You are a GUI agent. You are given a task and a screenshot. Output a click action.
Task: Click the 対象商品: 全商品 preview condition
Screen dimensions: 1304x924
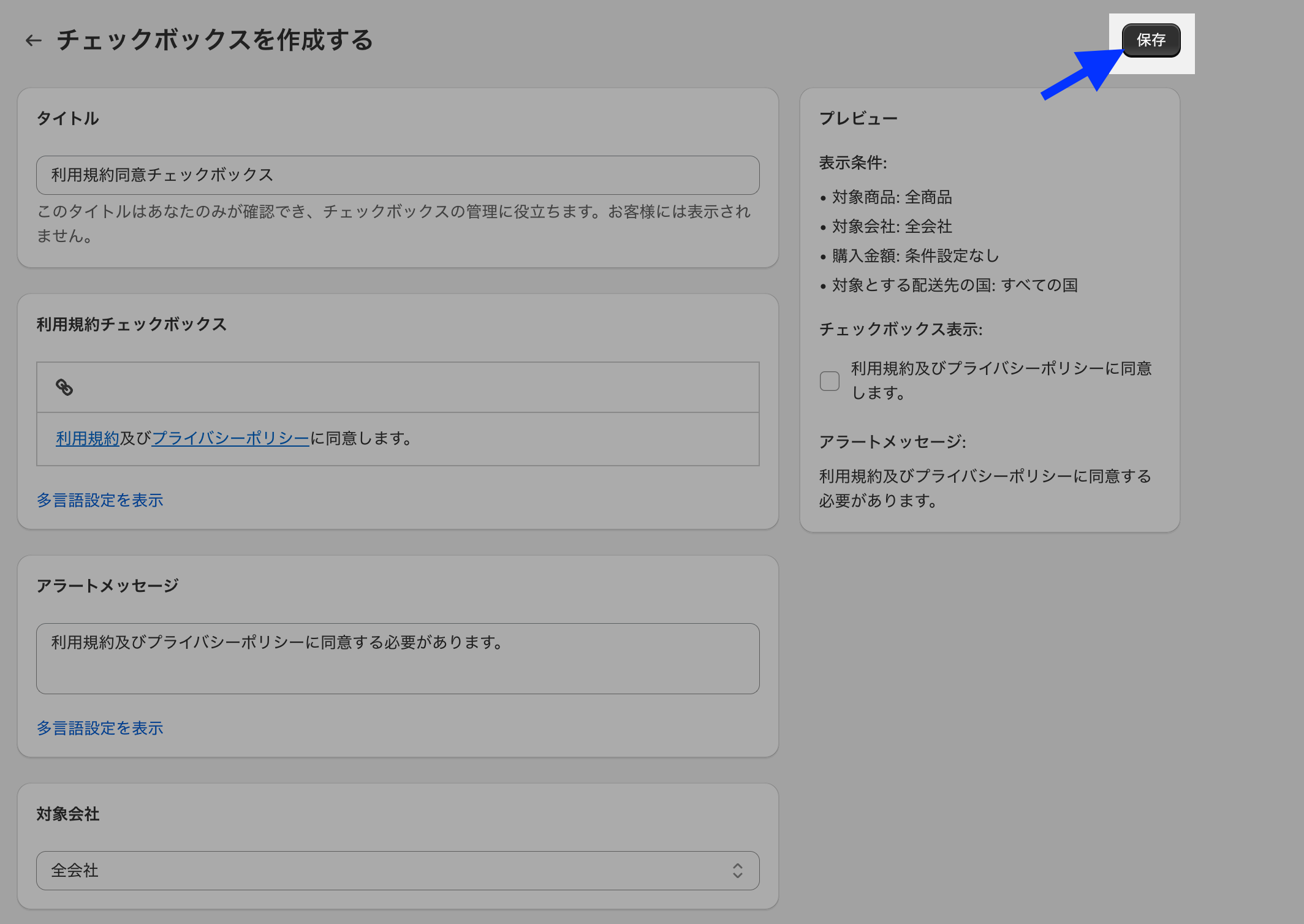892,197
